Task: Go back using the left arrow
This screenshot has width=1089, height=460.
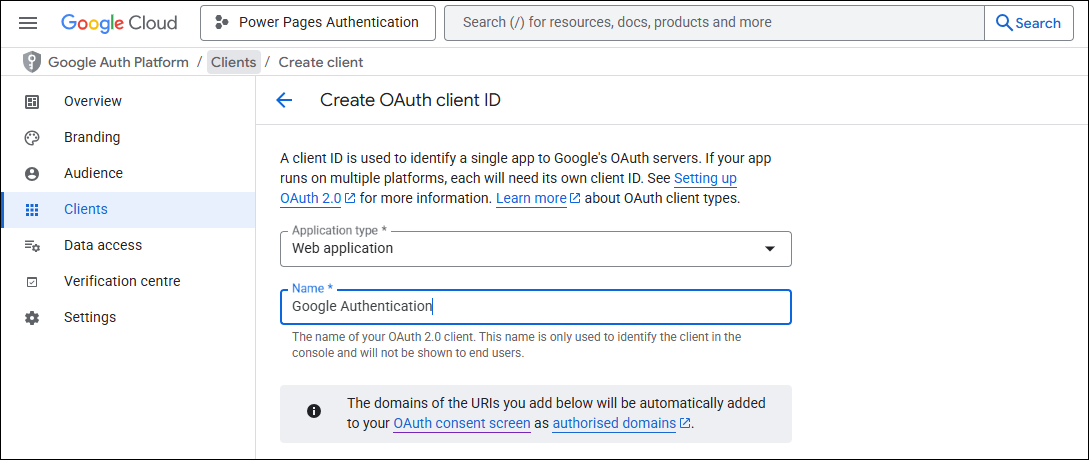Action: 284,100
